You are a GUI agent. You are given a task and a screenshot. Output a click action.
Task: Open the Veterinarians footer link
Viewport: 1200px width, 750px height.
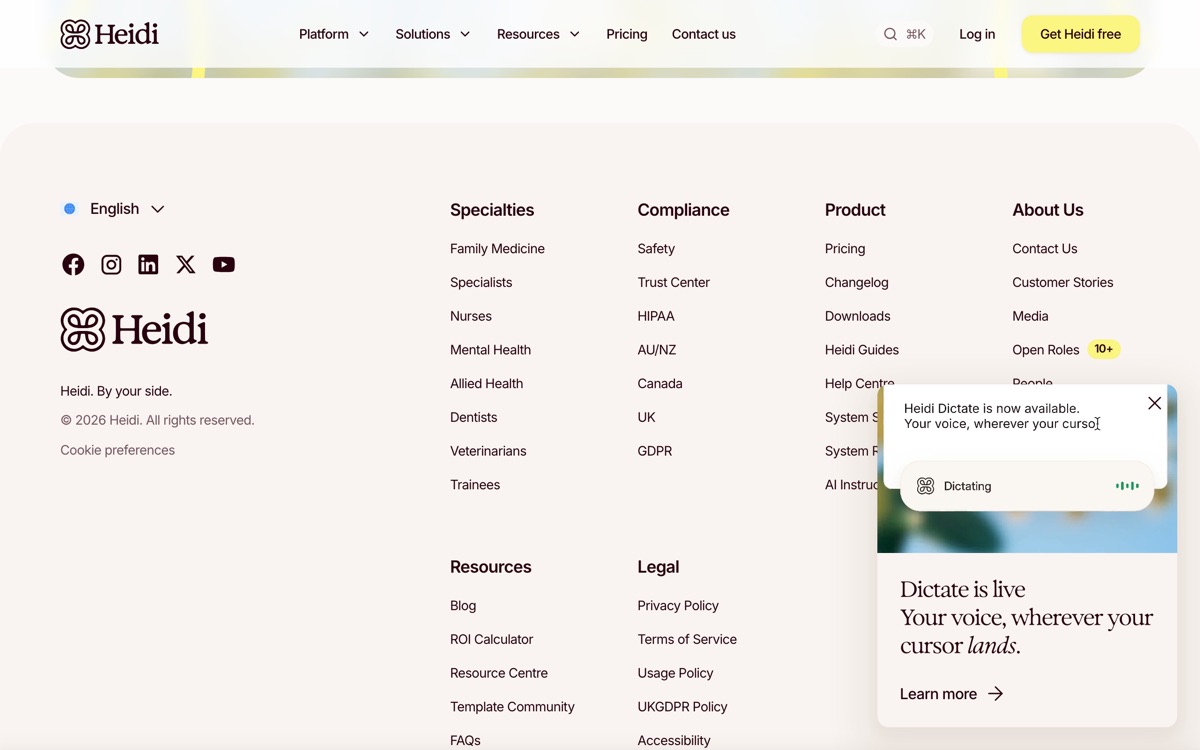point(488,451)
